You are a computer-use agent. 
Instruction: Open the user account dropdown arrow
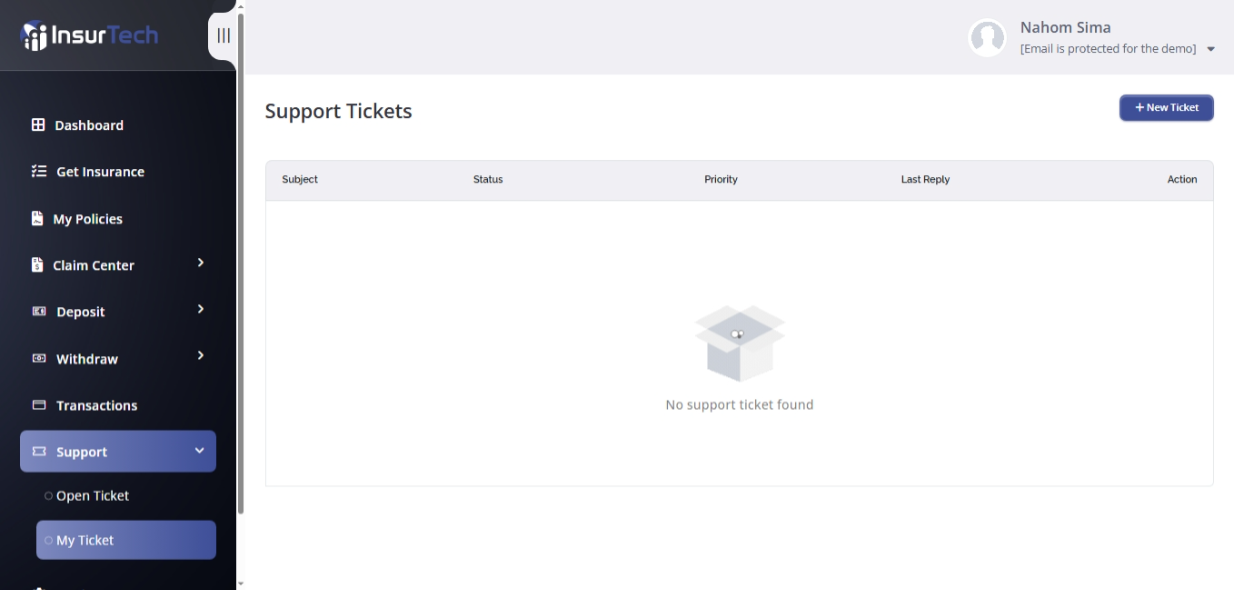1211,49
